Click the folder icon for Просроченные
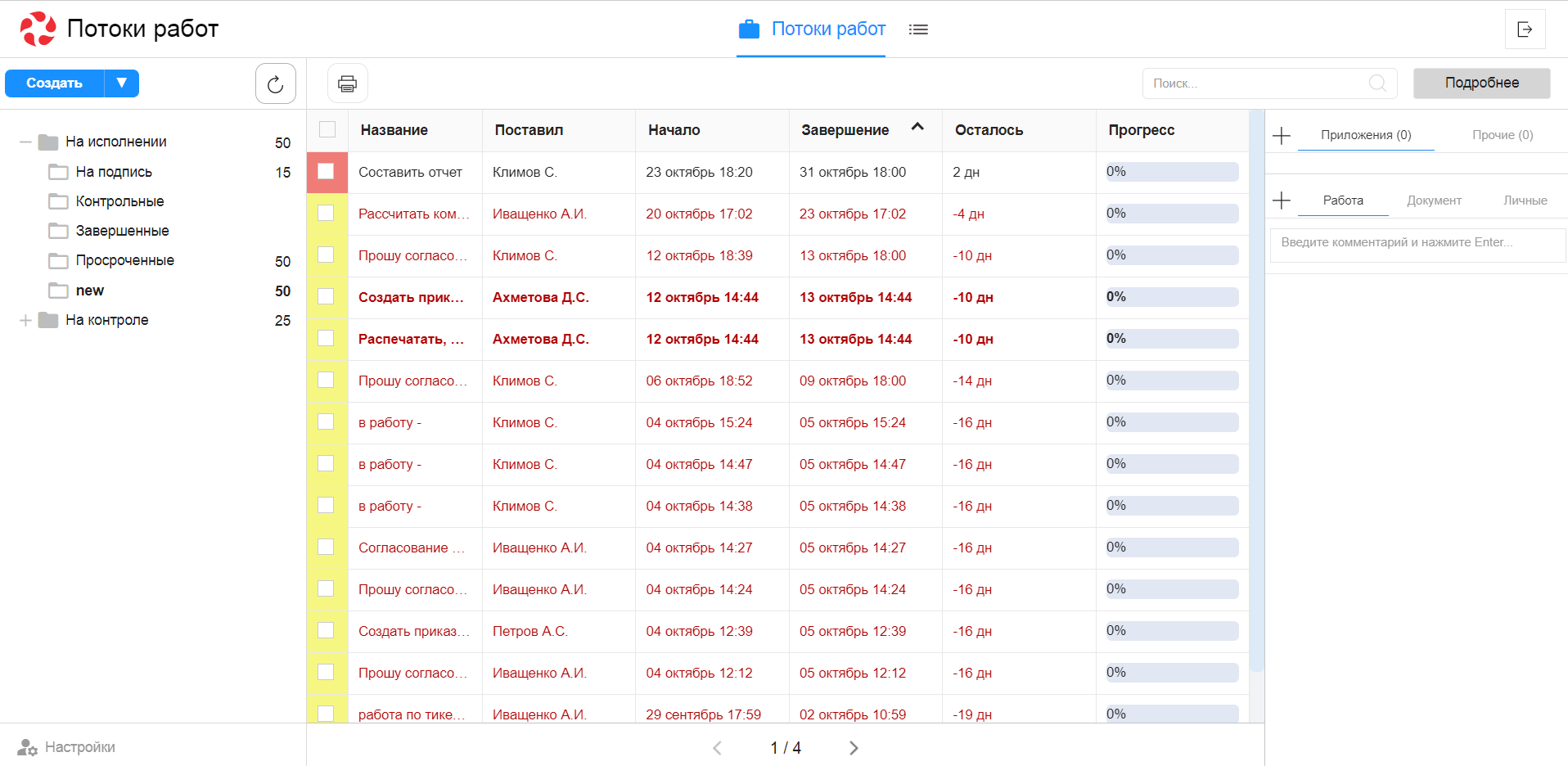 58,260
